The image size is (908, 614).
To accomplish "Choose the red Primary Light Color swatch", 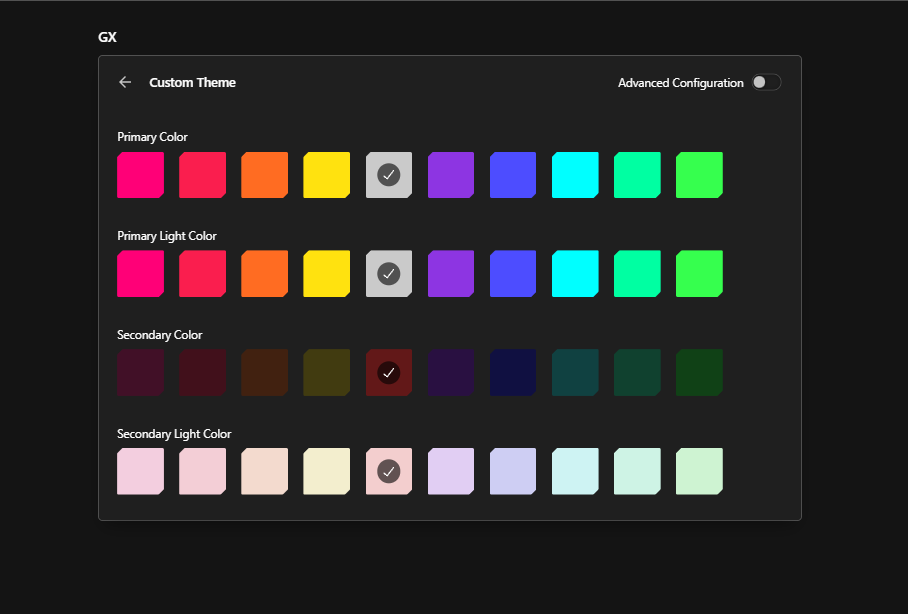I will pyautogui.click(x=202, y=274).
